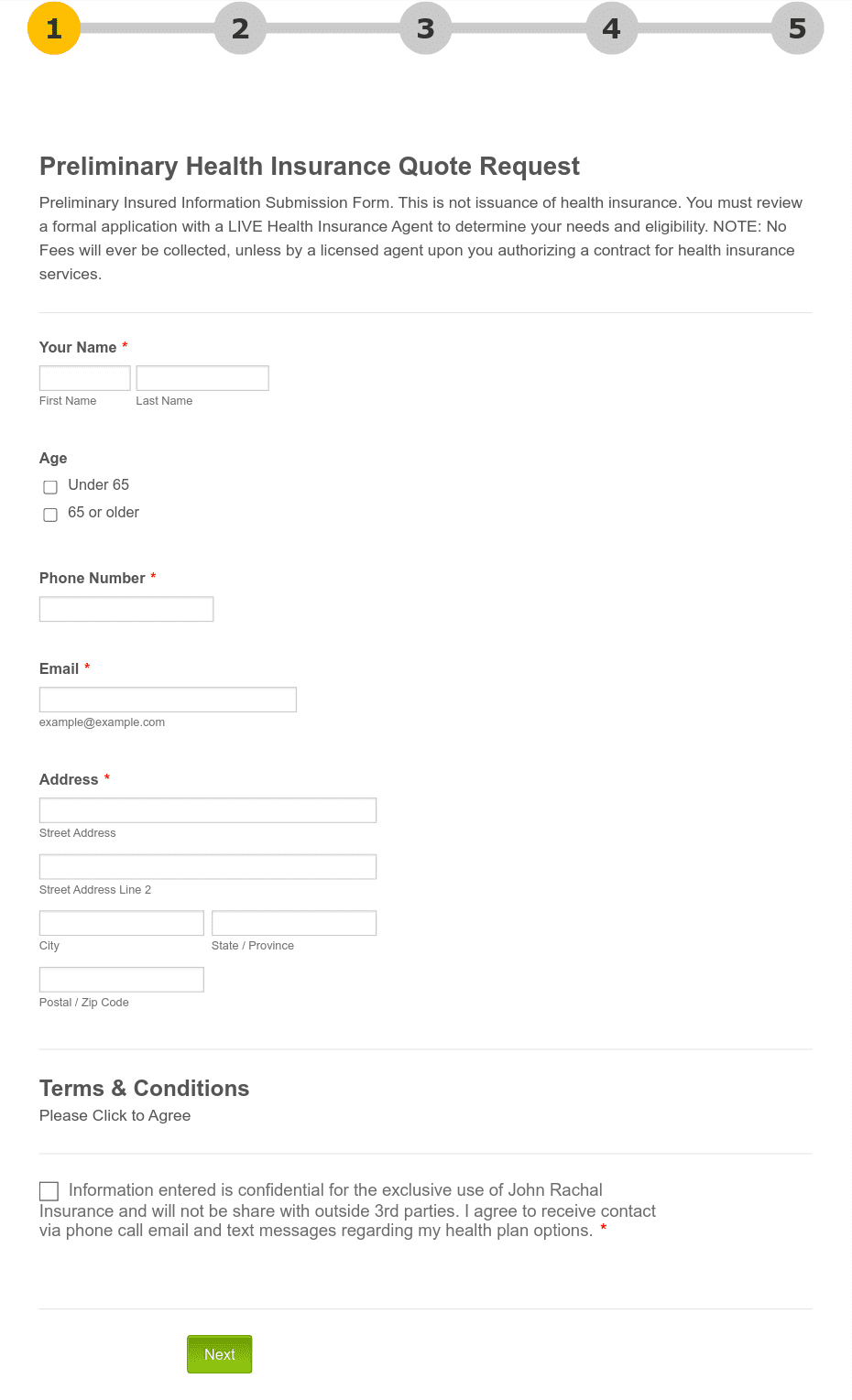Select the City text box
Screen dimensions: 852x1400
122,923
